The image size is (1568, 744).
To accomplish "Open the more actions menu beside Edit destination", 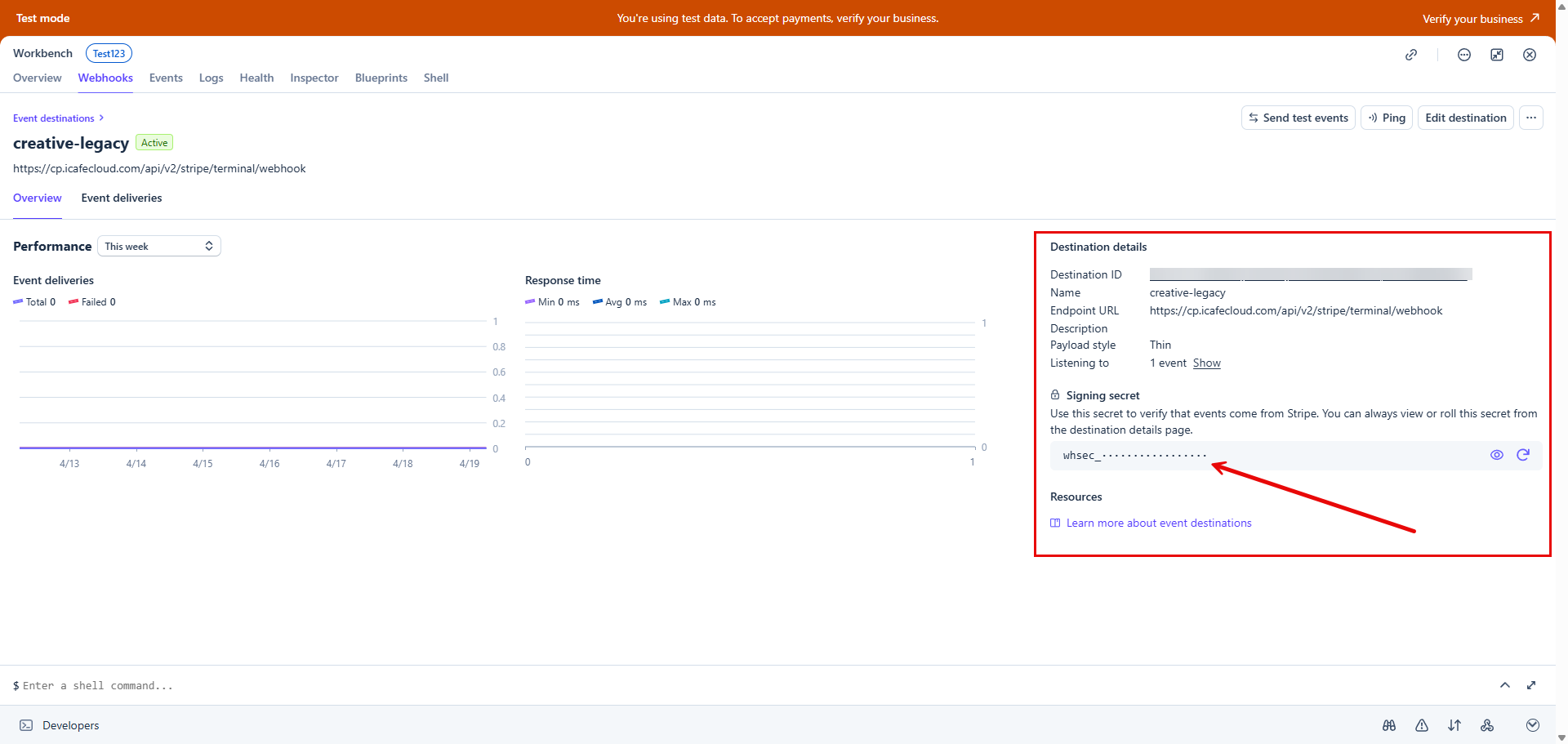I will (1530, 118).
